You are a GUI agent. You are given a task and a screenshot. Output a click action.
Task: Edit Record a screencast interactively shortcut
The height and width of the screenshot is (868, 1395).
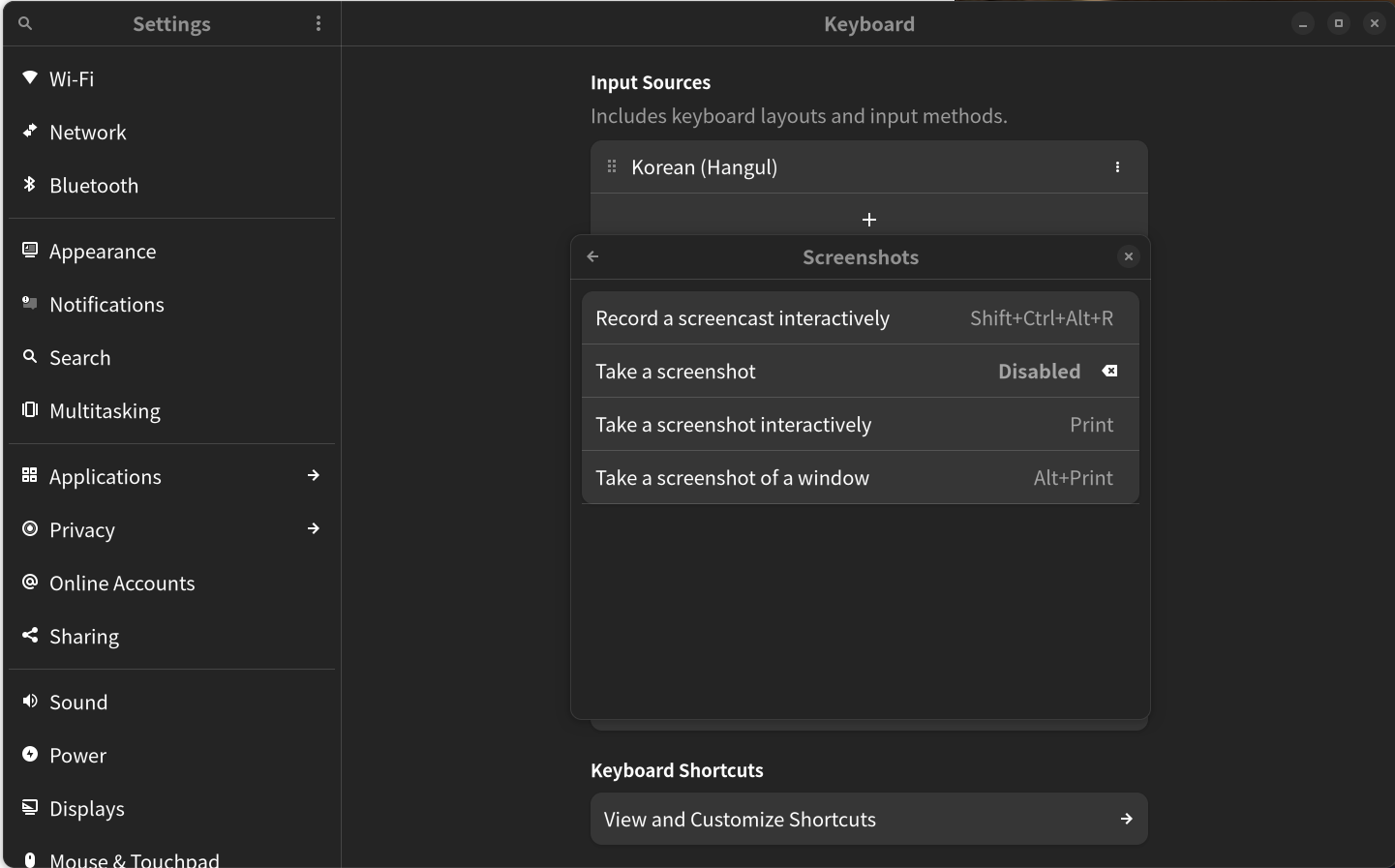click(x=861, y=317)
